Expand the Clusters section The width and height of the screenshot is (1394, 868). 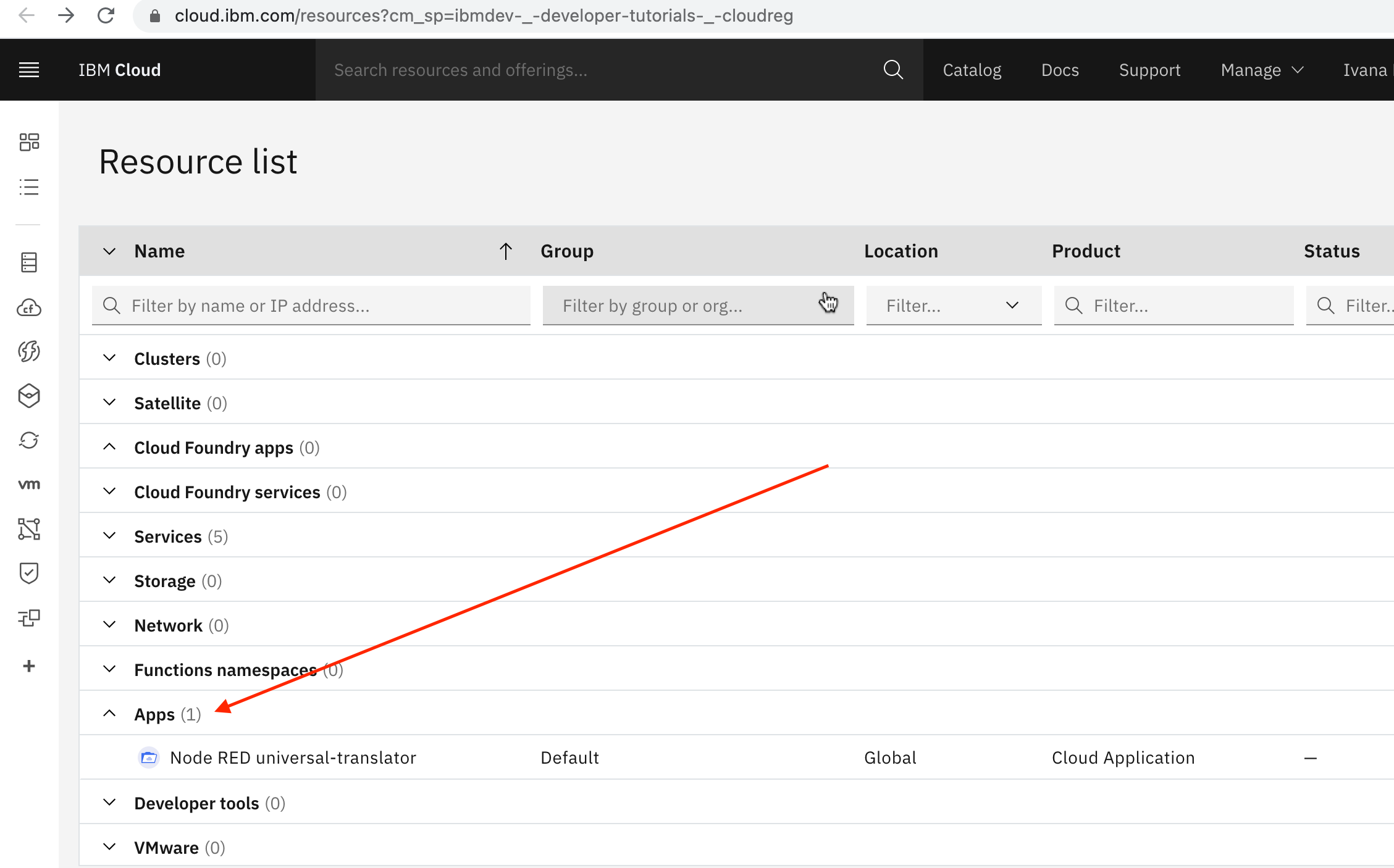(x=109, y=358)
